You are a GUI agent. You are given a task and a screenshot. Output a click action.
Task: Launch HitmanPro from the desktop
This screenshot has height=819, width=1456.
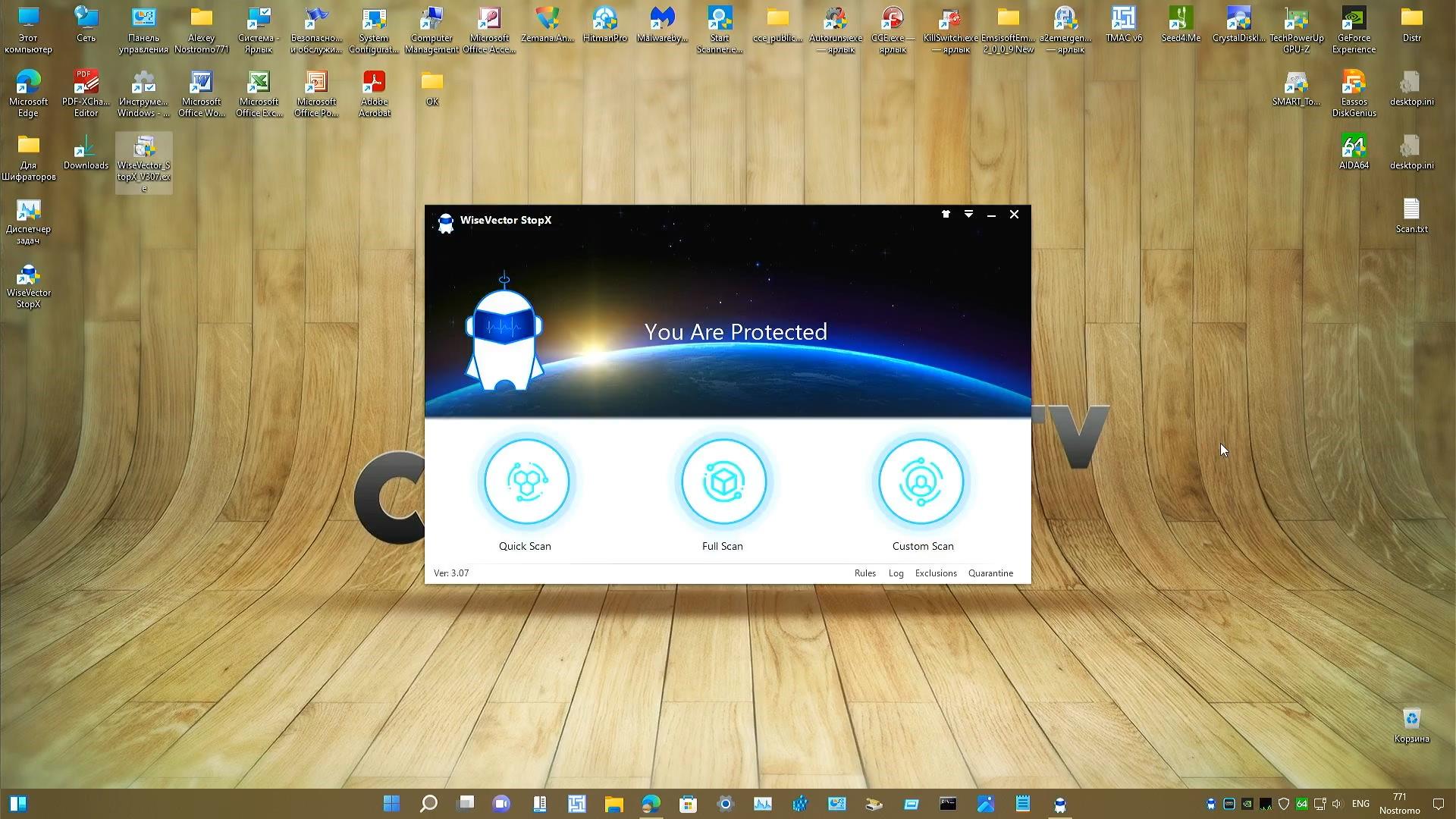tap(604, 20)
